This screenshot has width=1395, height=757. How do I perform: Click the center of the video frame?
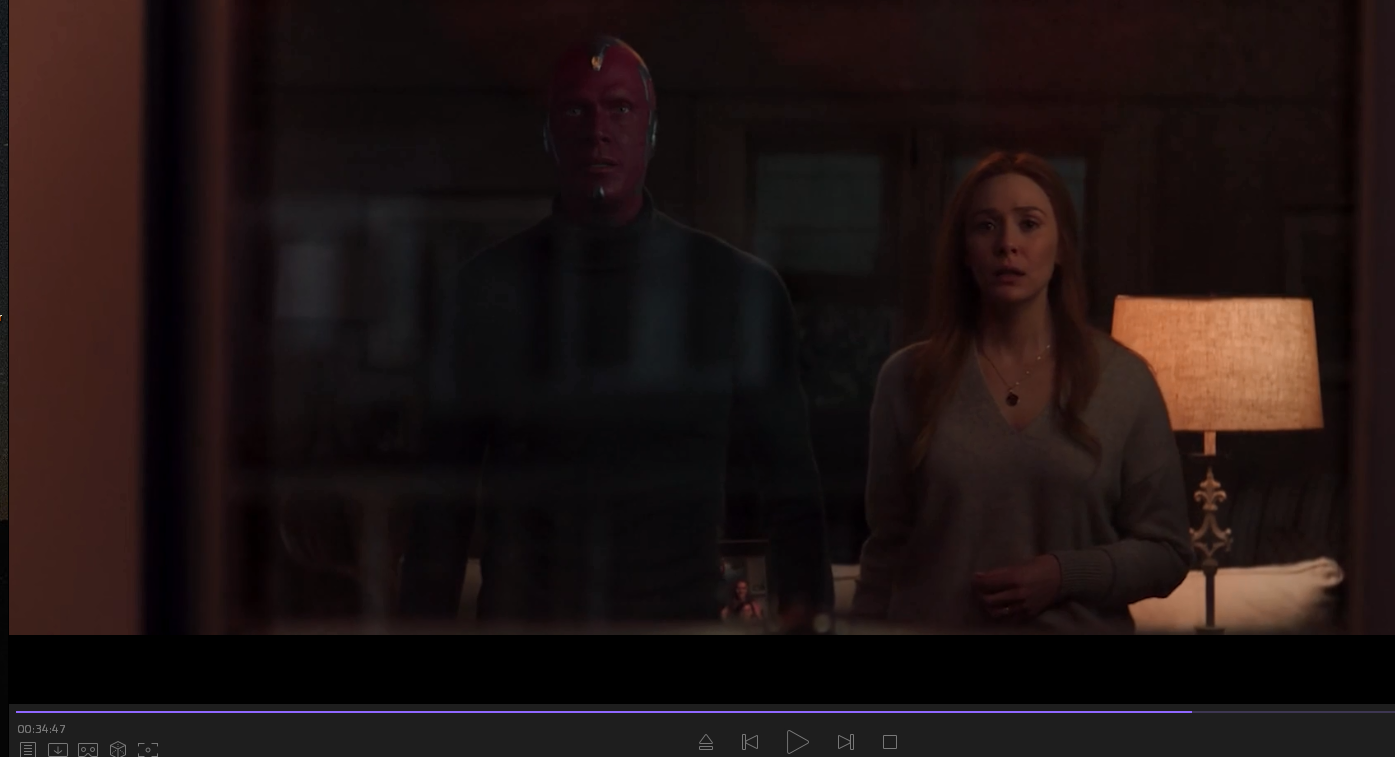pos(700,317)
